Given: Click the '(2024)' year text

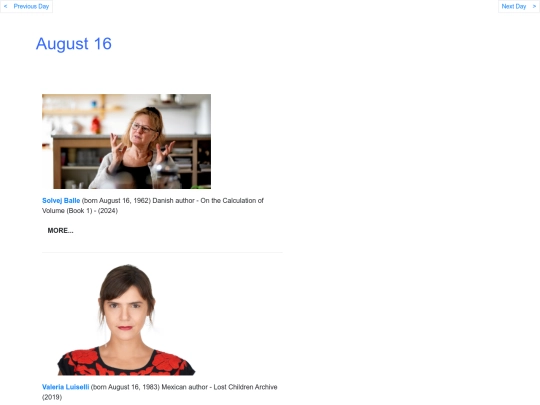Looking at the screenshot, I should 108,210.
